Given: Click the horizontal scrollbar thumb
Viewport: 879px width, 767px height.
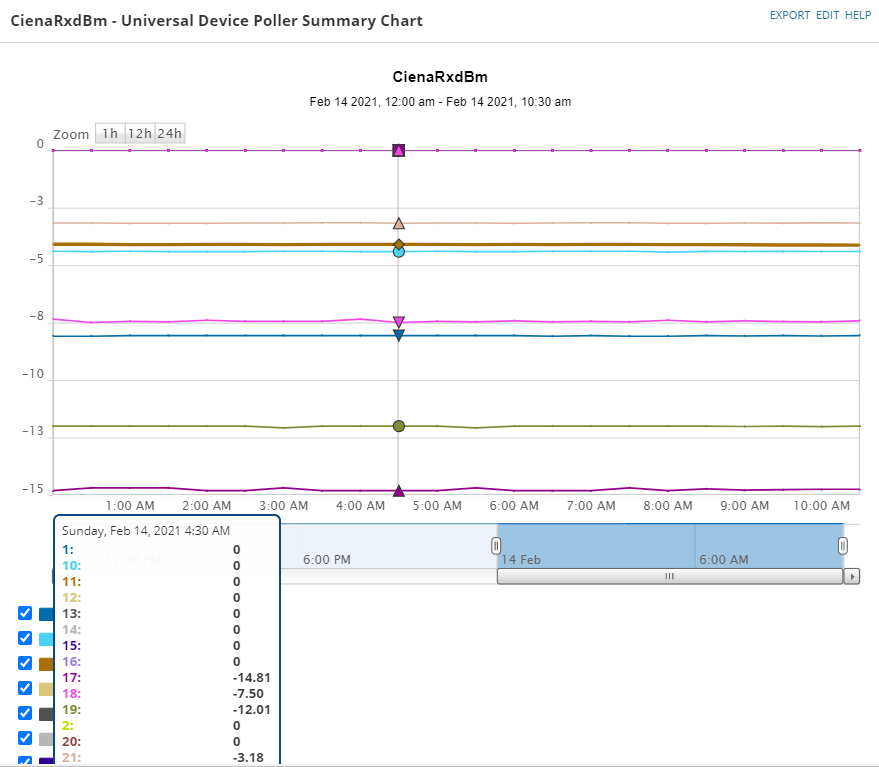Looking at the screenshot, I should (670, 576).
